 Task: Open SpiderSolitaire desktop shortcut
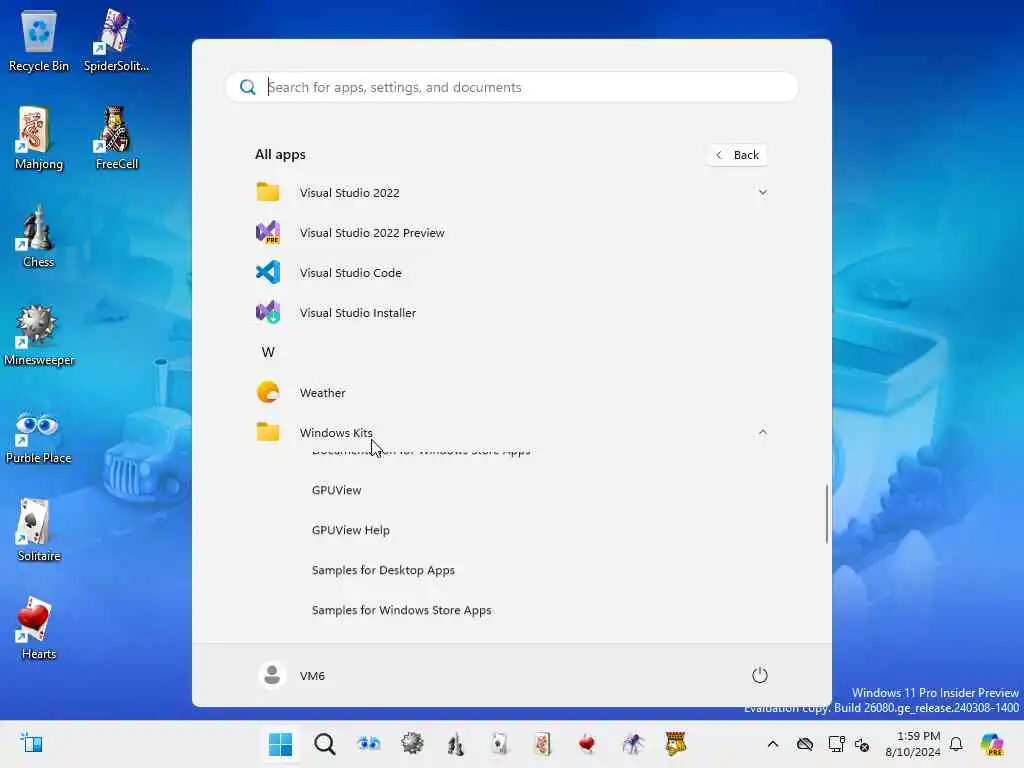(x=116, y=40)
